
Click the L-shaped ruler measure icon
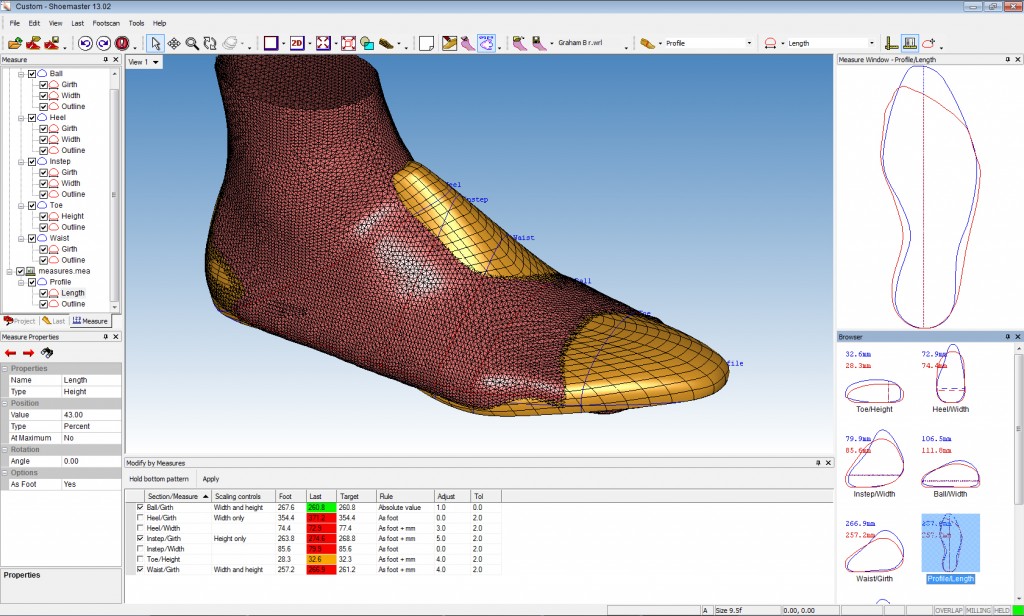(x=891, y=43)
